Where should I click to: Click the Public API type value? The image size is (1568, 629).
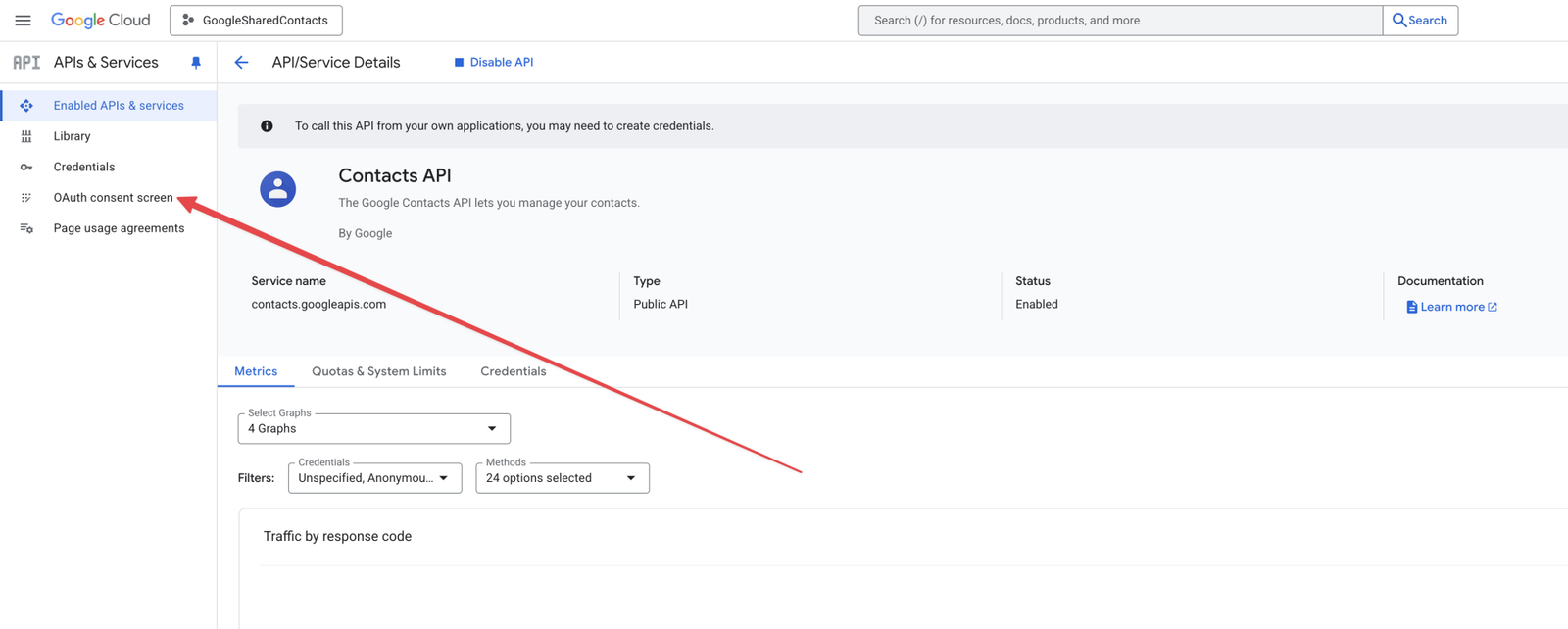[661, 304]
